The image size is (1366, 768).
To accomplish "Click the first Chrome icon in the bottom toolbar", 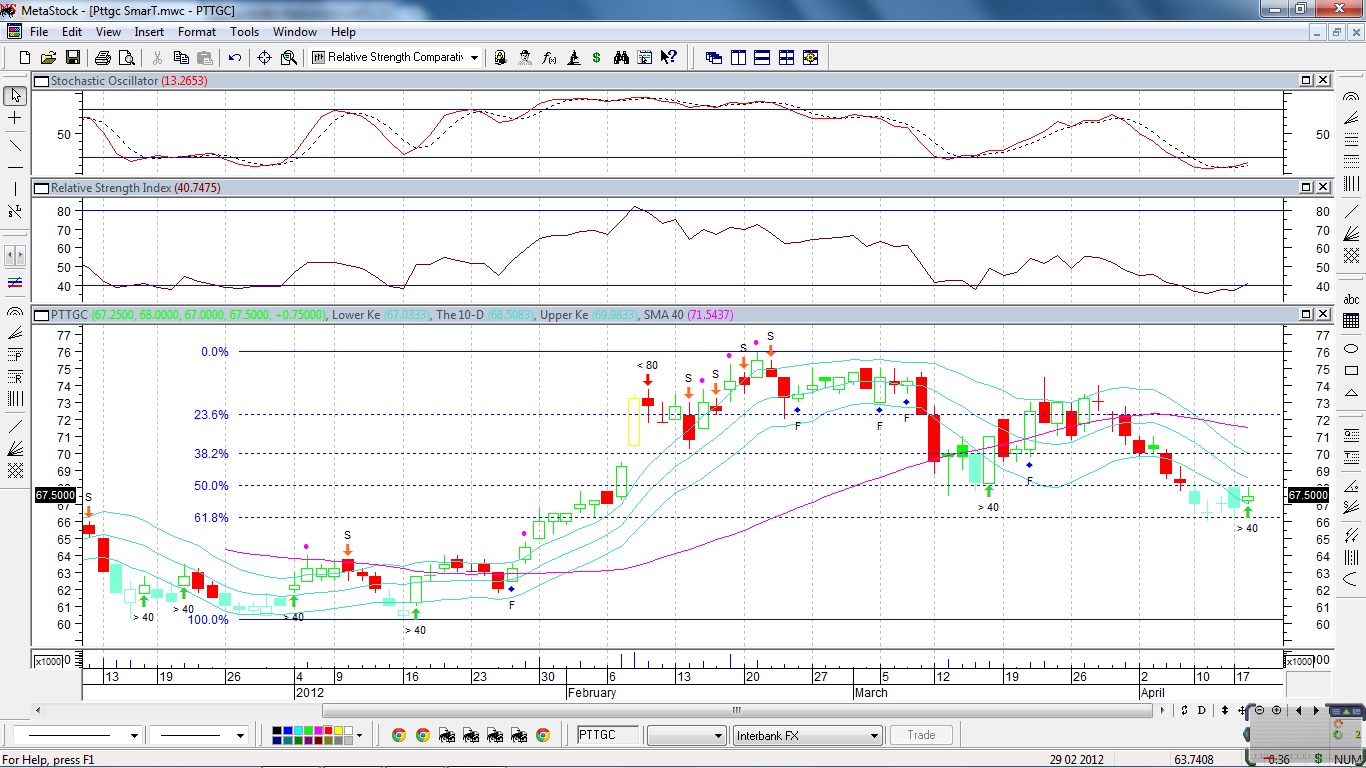I will click(x=399, y=735).
